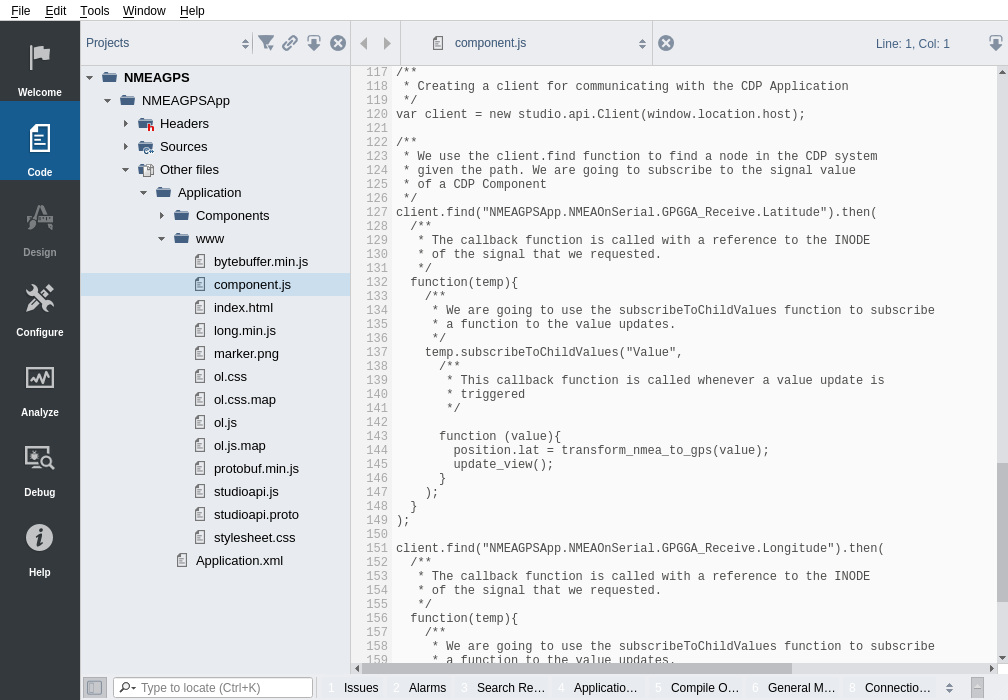Click the Line: 1, Col: 1 indicator
Image resolution: width=1008 pixels, height=700 pixels.
(912, 44)
